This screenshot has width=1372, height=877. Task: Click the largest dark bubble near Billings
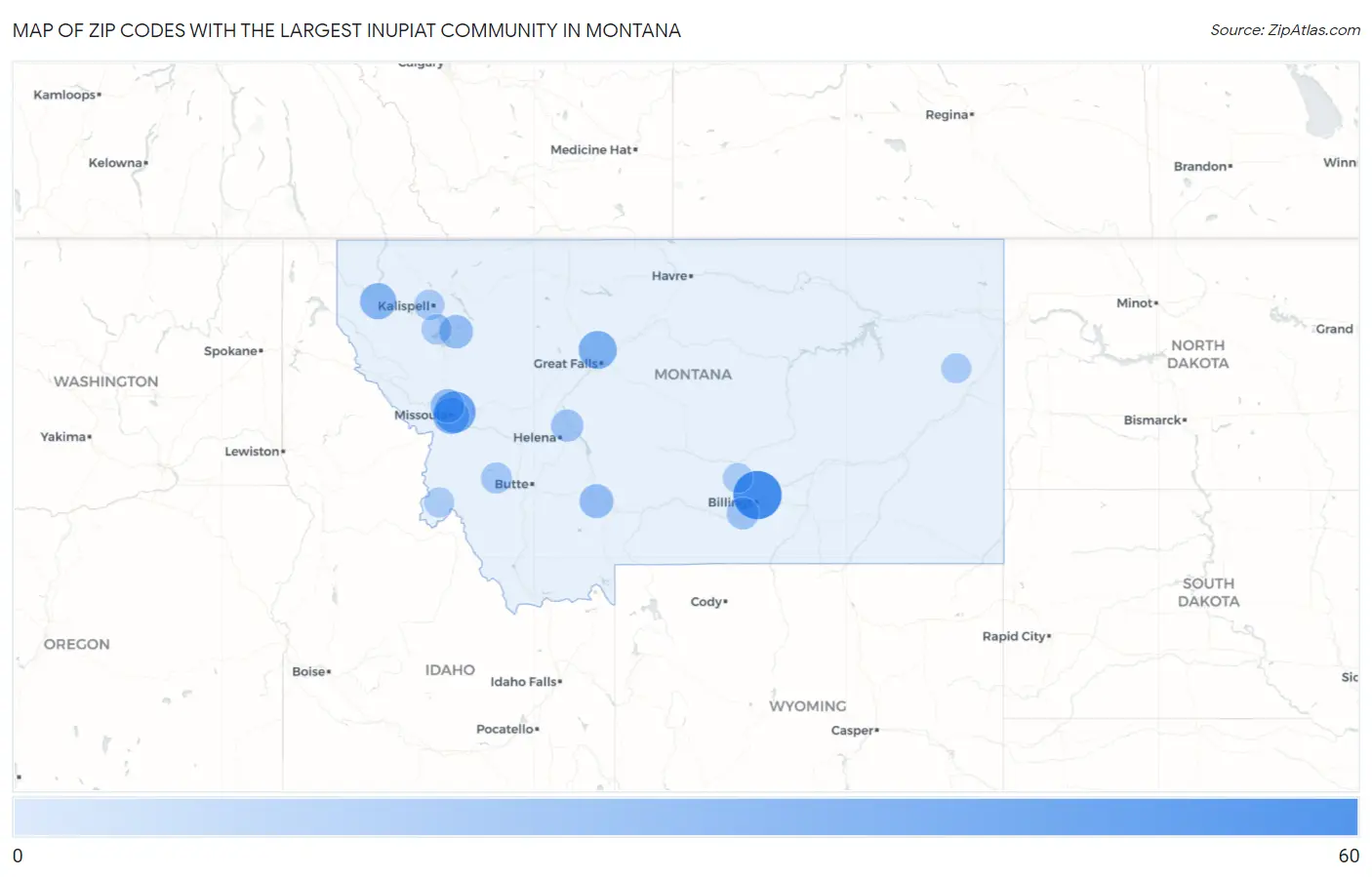click(x=757, y=494)
